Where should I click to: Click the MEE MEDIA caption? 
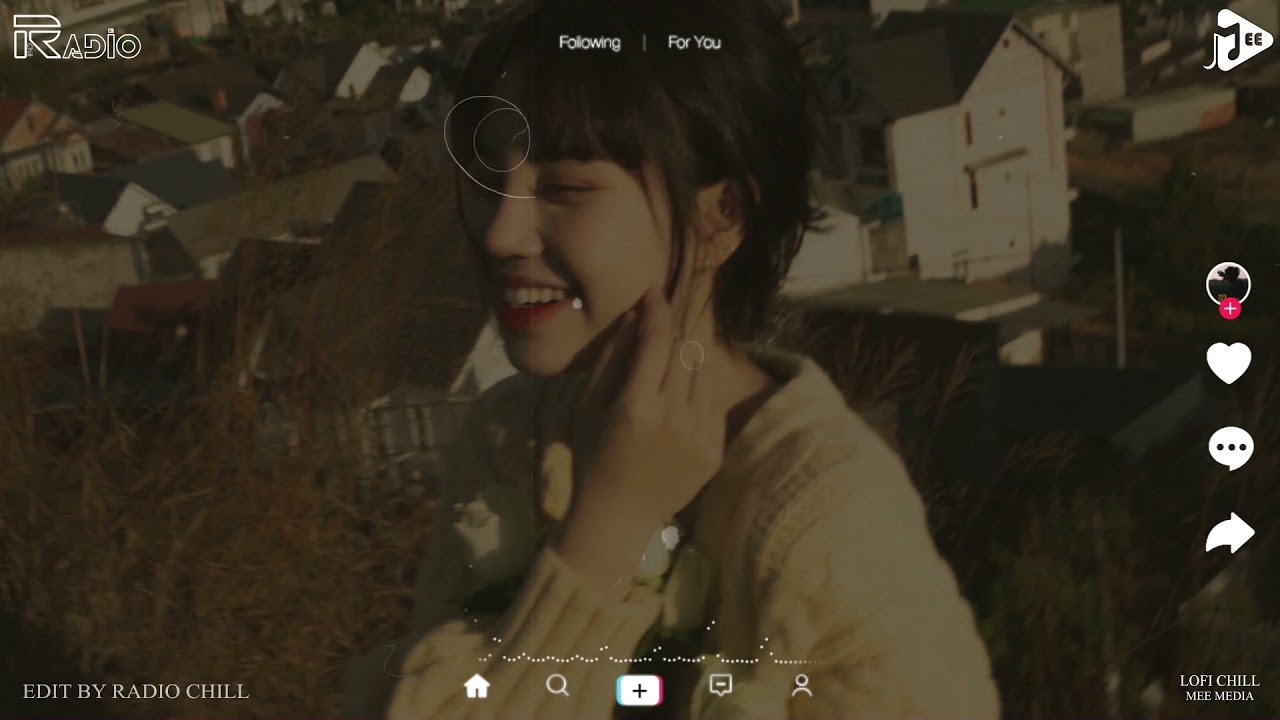[1219, 696]
